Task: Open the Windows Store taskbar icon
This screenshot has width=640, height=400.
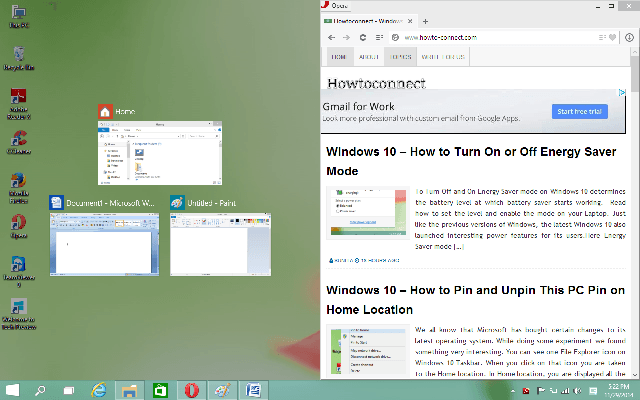Action: point(160,391)
